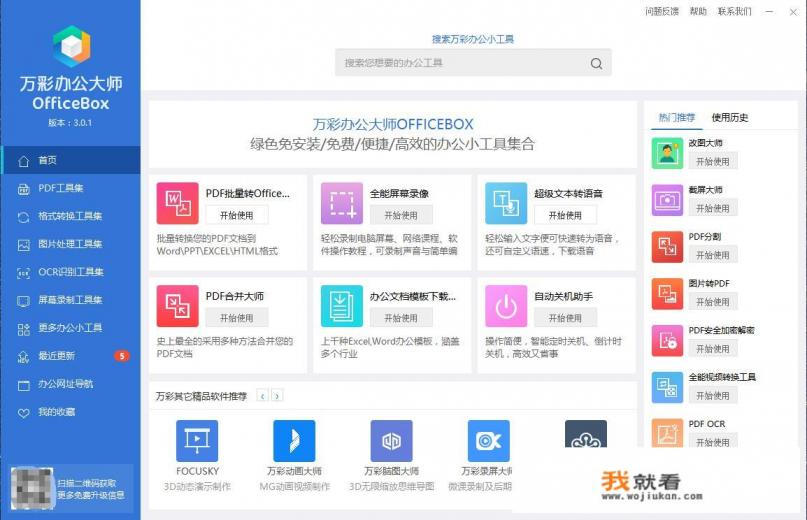Image resolution: width=807 pixels, height=520 pixels.
Task: Show previous recommended software page
Action: coord(262,396)
